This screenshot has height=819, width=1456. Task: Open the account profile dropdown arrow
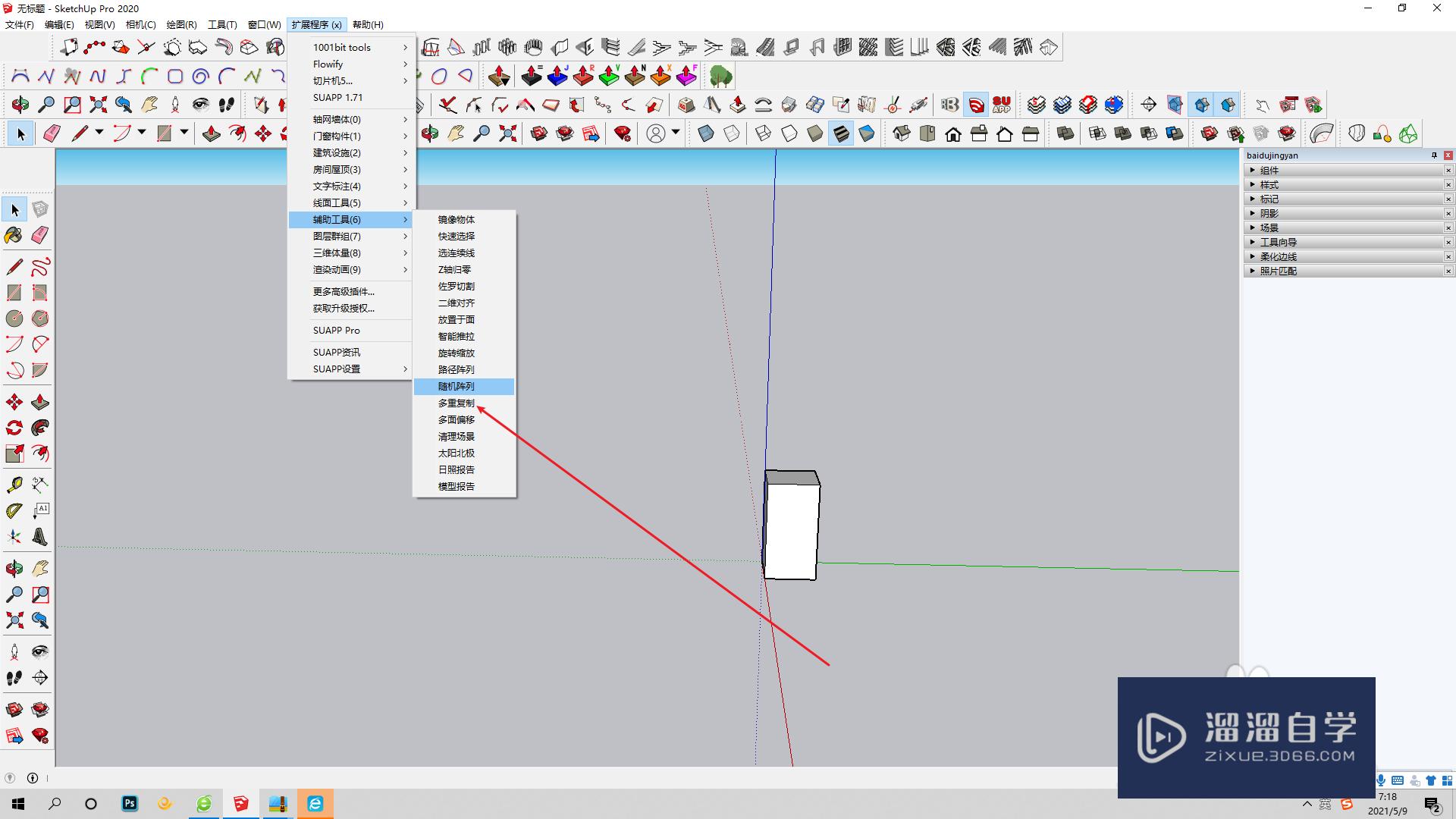(x=676, y=133)
